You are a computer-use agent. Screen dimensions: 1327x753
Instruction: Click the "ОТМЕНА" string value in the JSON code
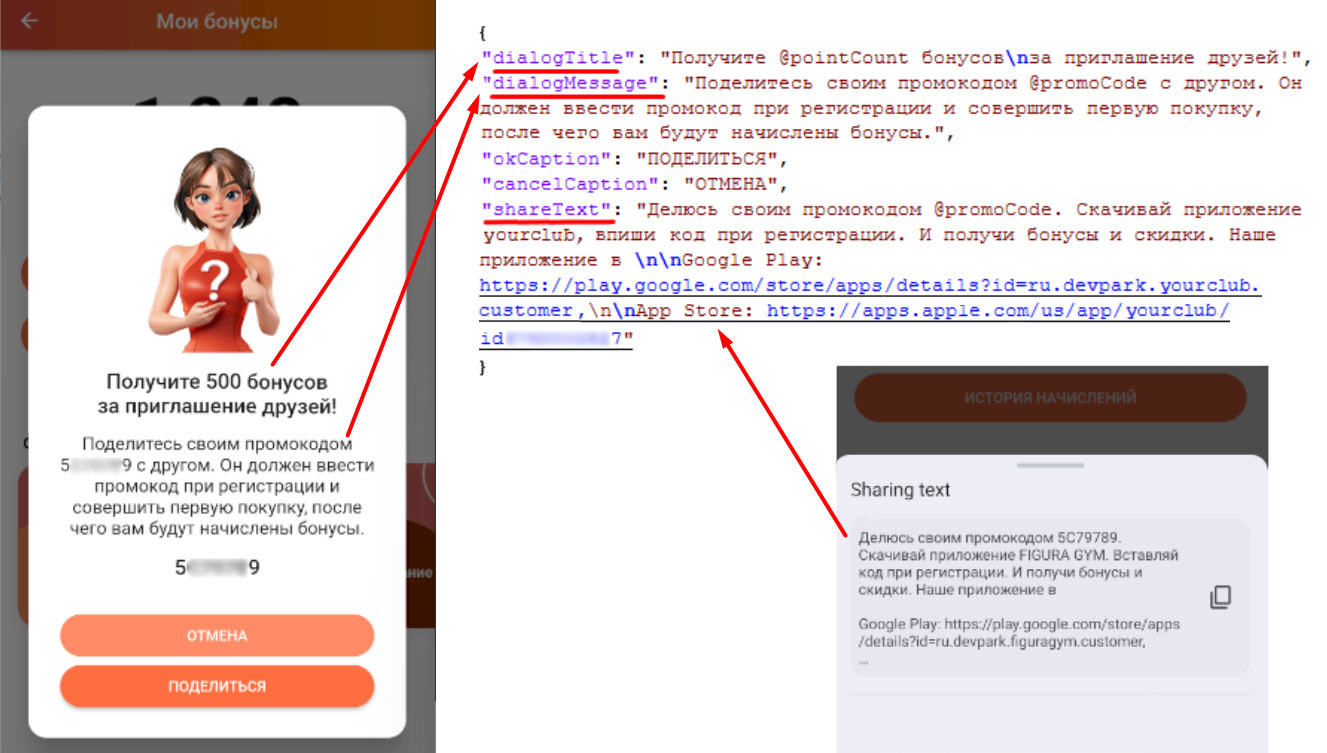tap(730, 184)
